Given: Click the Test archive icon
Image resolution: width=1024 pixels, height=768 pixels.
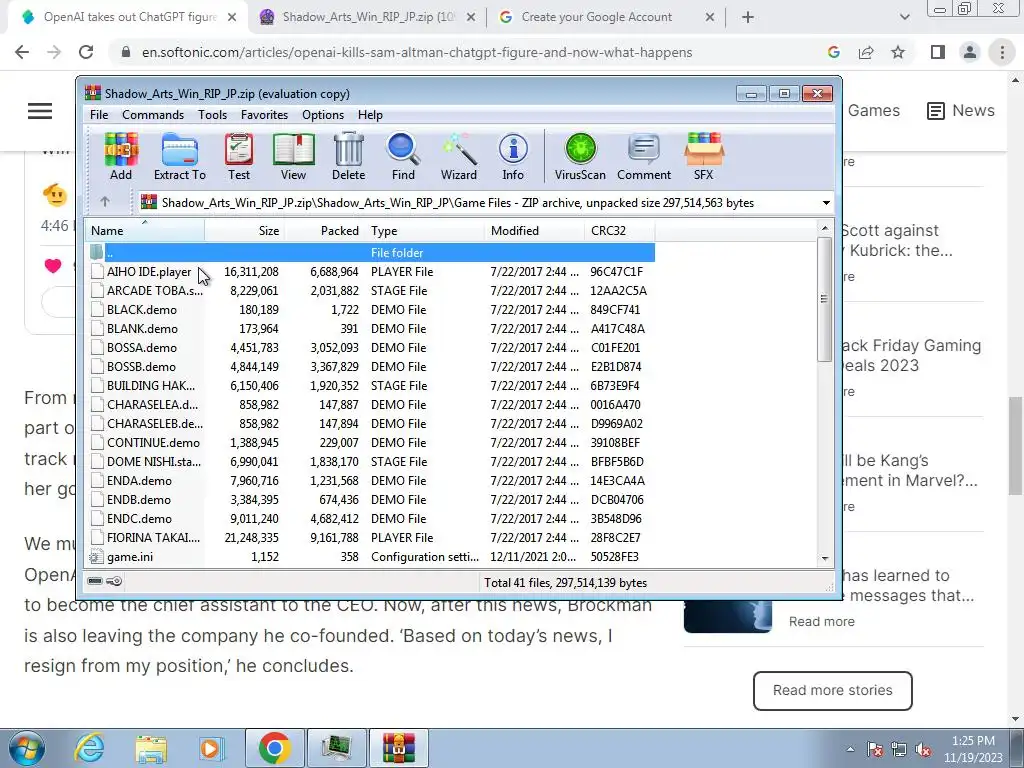Looking at the screenshot, I should click(x=238, y=156).
